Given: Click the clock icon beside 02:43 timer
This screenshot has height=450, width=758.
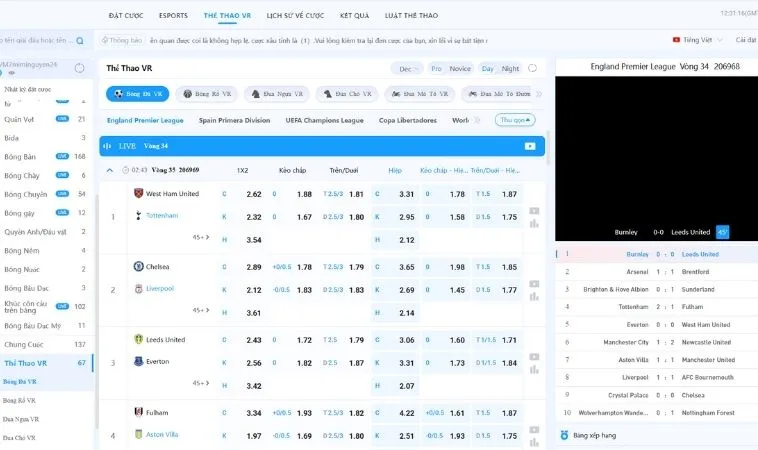Looking at the screenshot, I should pyautogui.click(x=126, y=170).
